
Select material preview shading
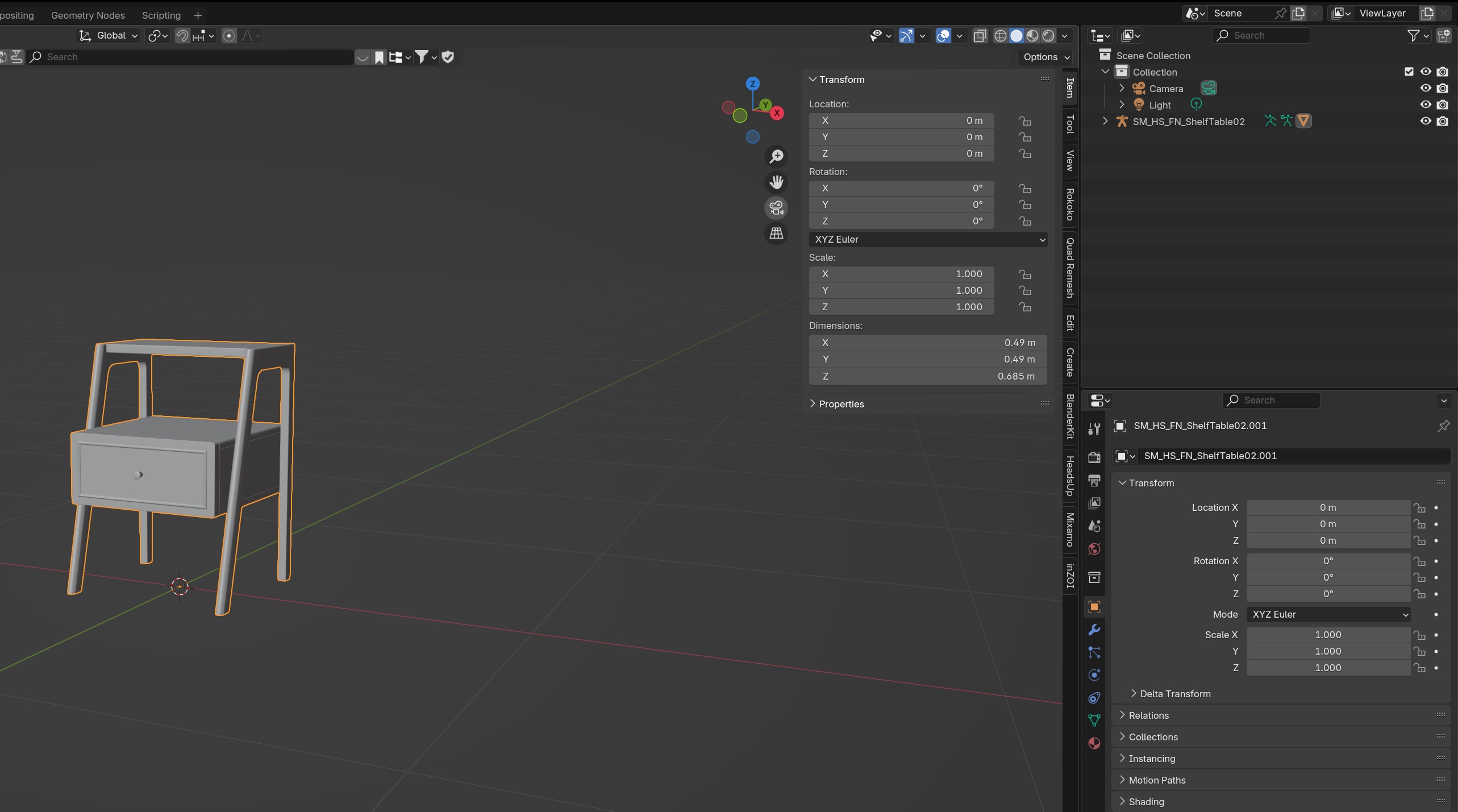1032,36
